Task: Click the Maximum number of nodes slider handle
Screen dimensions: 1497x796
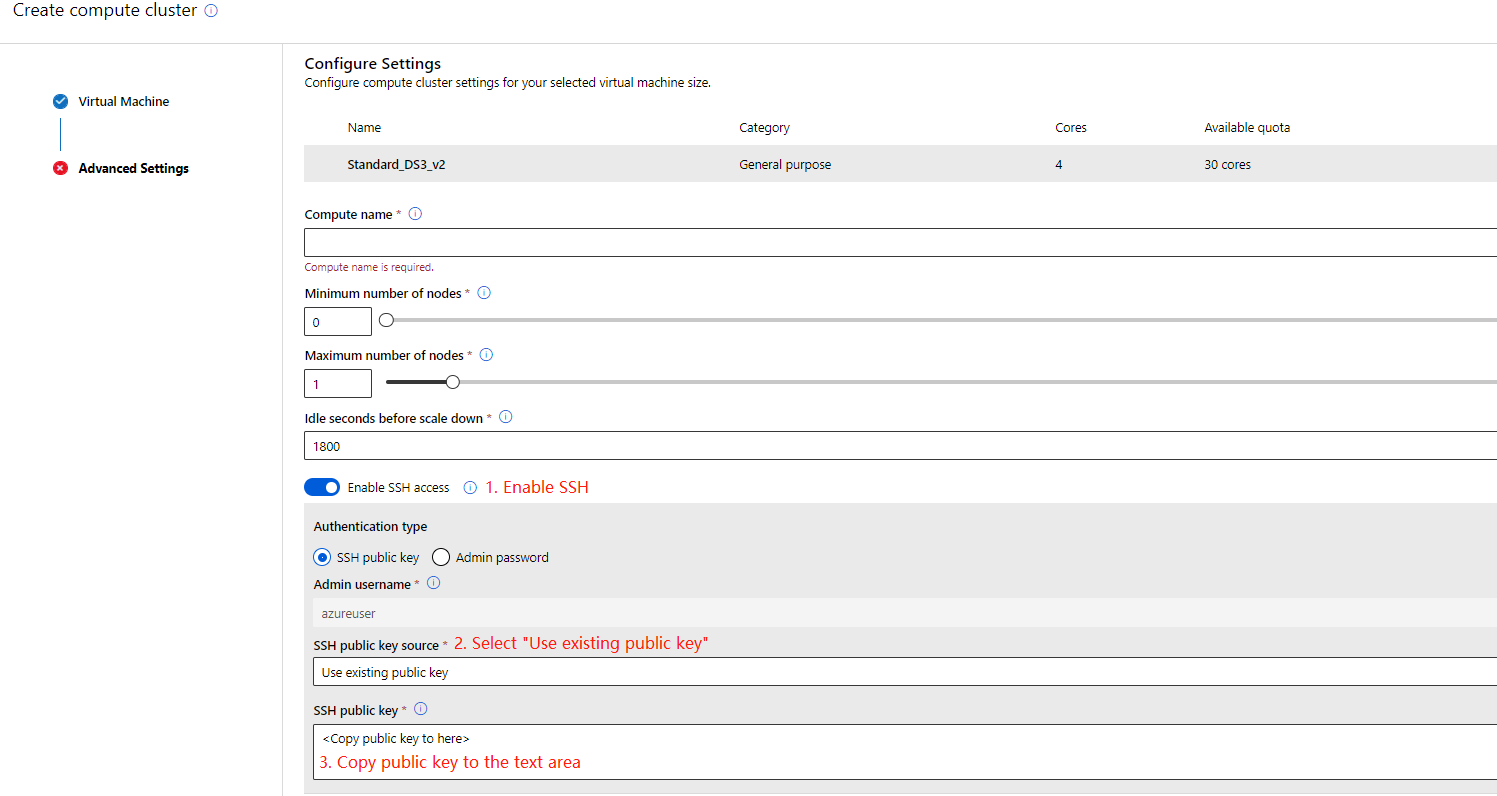Action: [x=453, y=382]
